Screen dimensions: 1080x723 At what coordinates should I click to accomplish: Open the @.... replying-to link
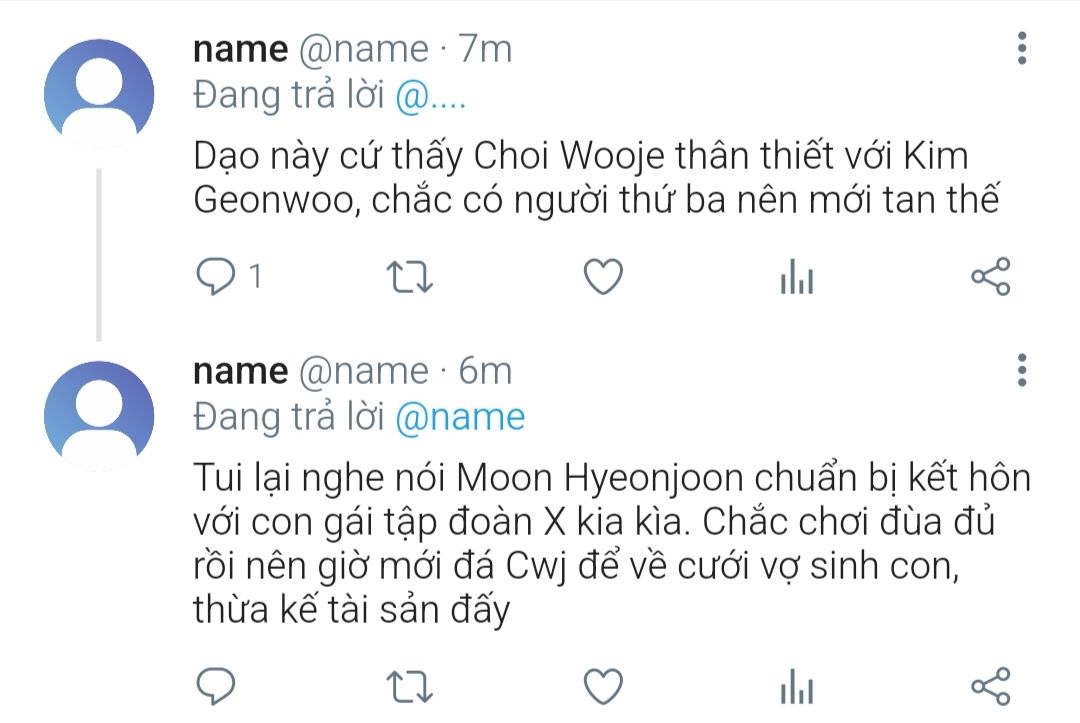[431, 95]
